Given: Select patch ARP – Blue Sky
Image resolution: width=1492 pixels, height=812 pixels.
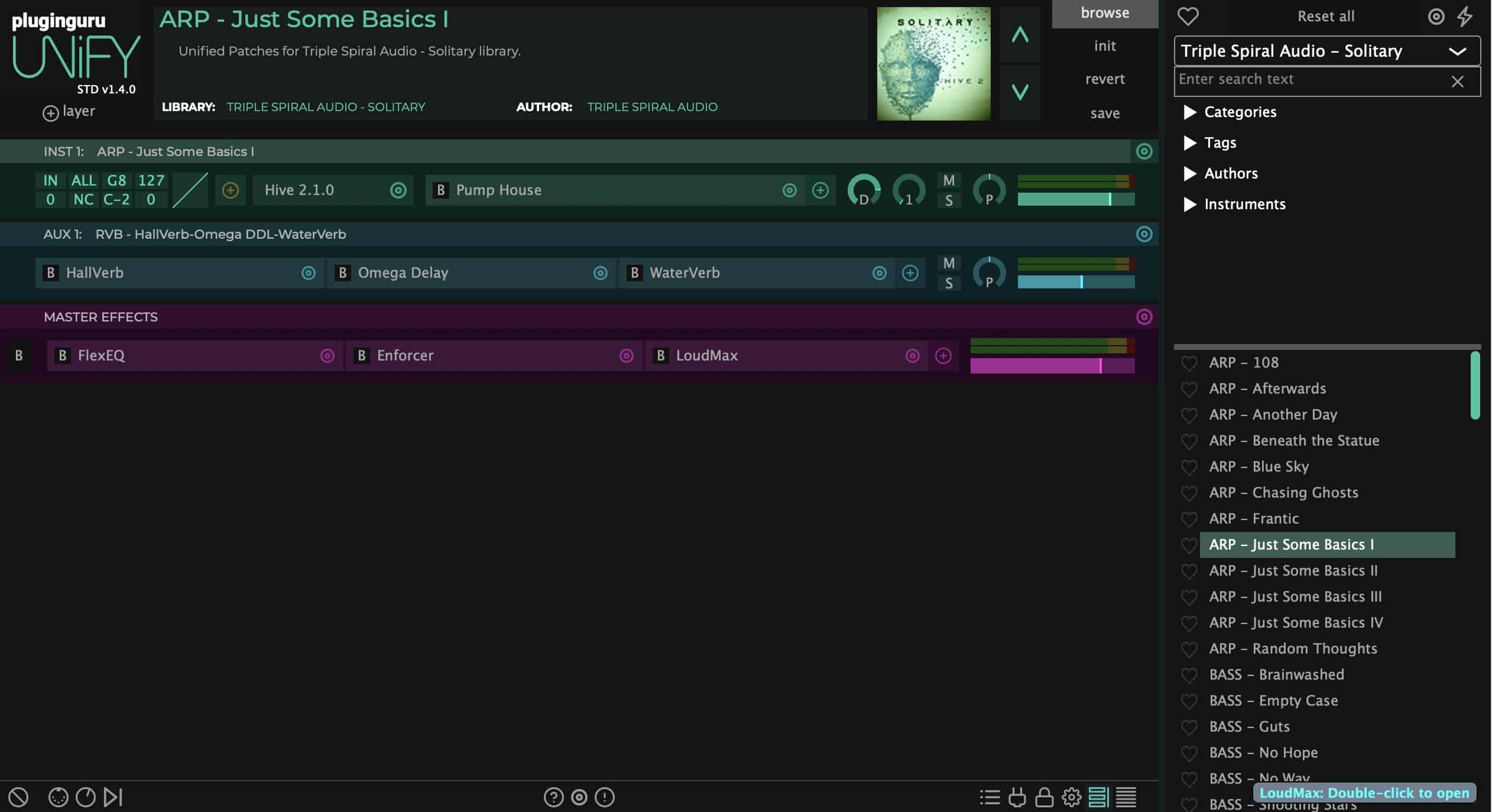Looking at the screenshot, I should [x=1327, y=467].
